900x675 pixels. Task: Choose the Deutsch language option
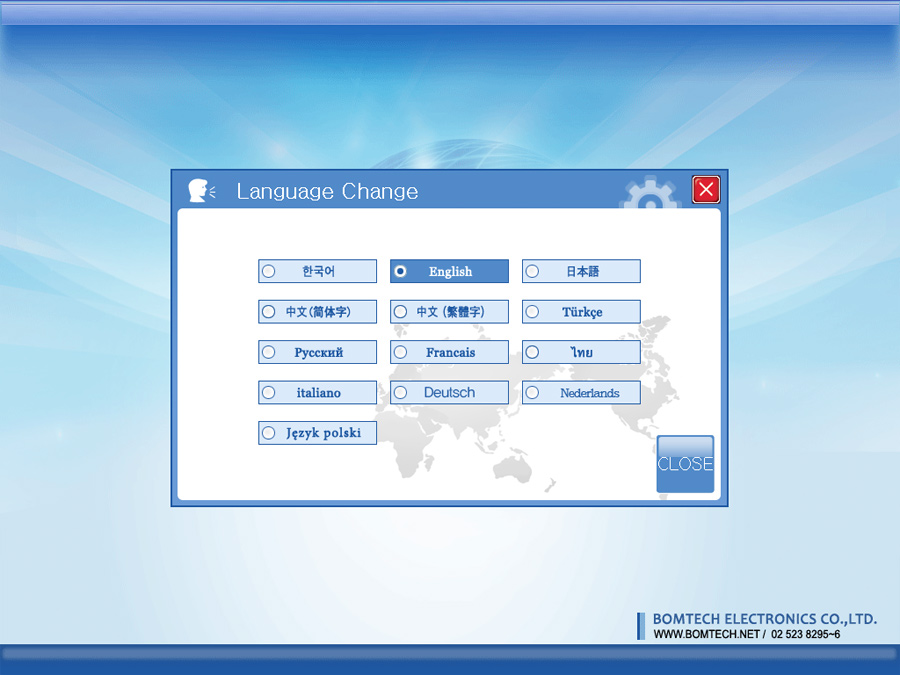point(449,393)
